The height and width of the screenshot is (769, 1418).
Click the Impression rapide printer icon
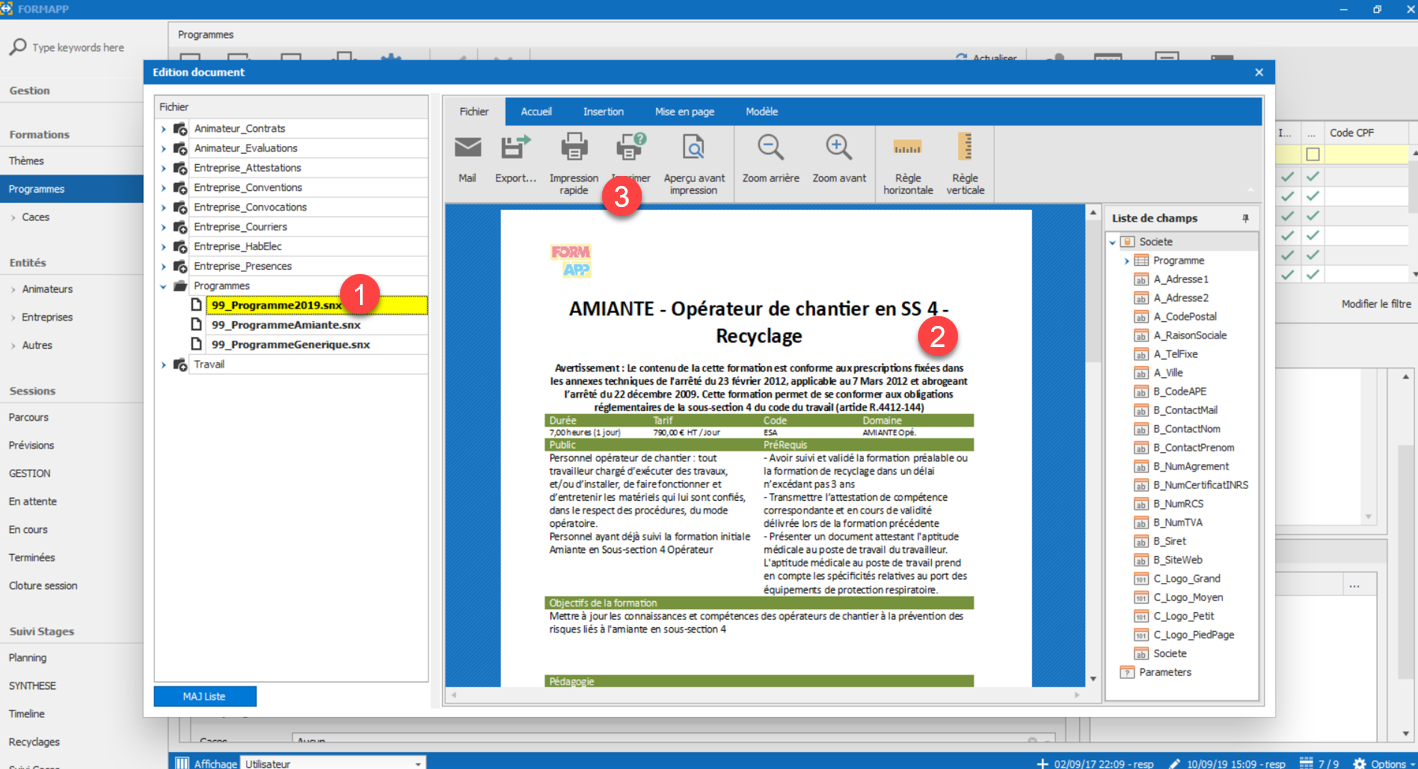pos(574,148)
